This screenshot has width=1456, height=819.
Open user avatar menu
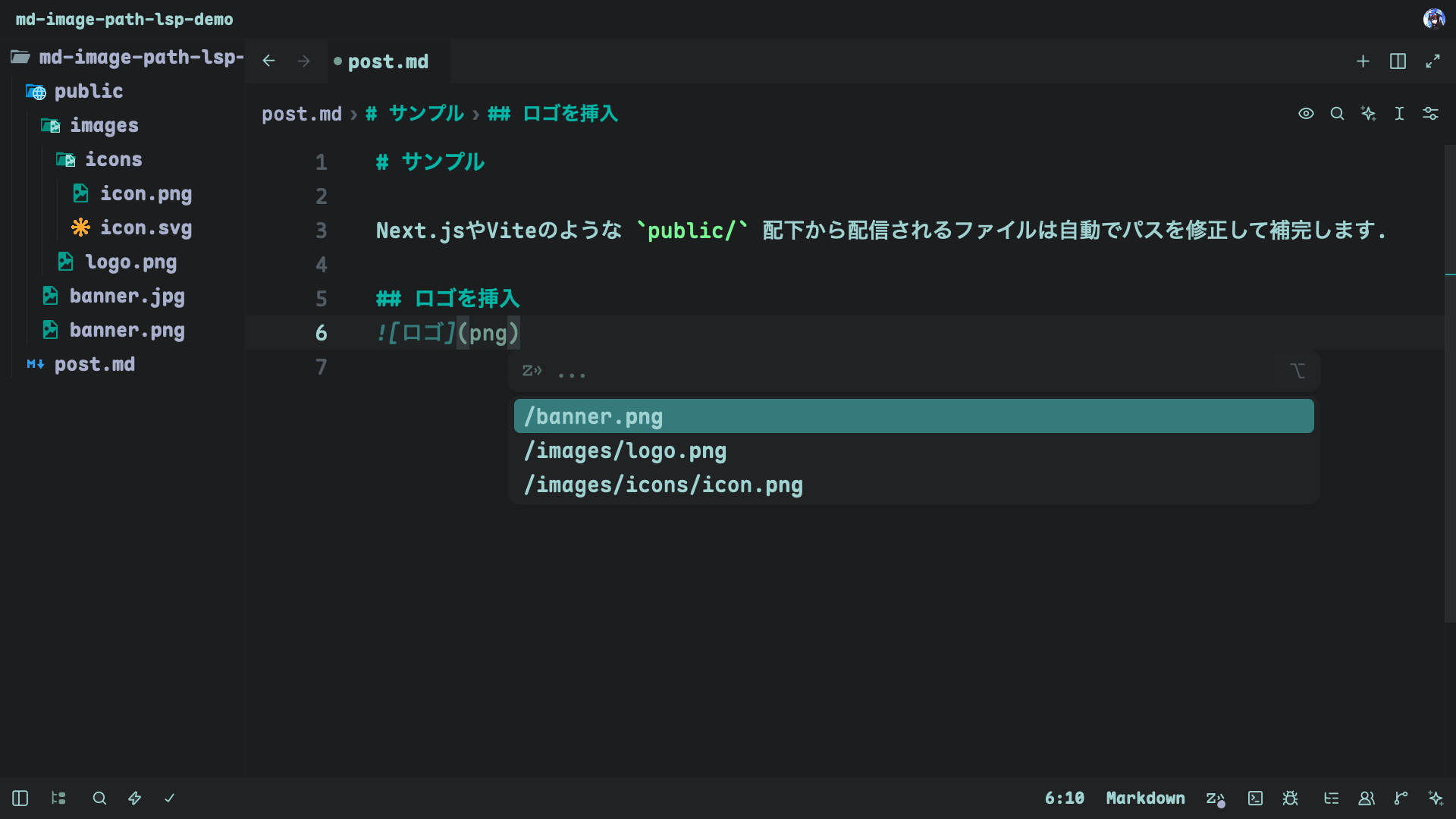coord(1433,19)
